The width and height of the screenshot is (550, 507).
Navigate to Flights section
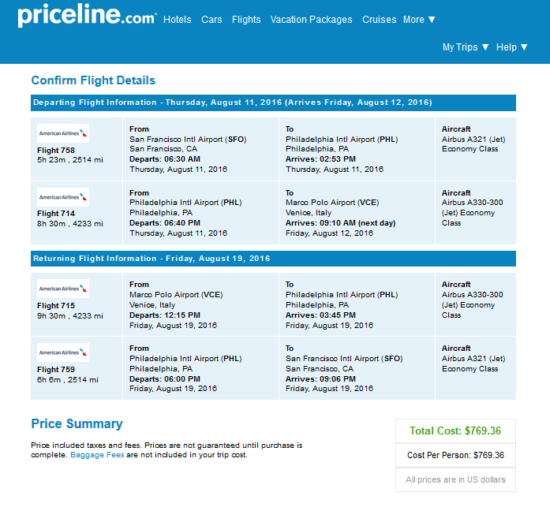pos(246,20)
